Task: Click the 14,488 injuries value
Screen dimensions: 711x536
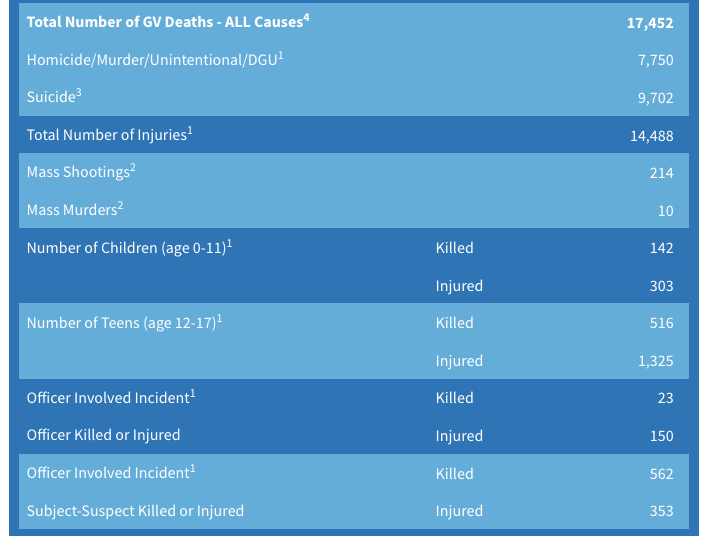Action: (652, 136)
